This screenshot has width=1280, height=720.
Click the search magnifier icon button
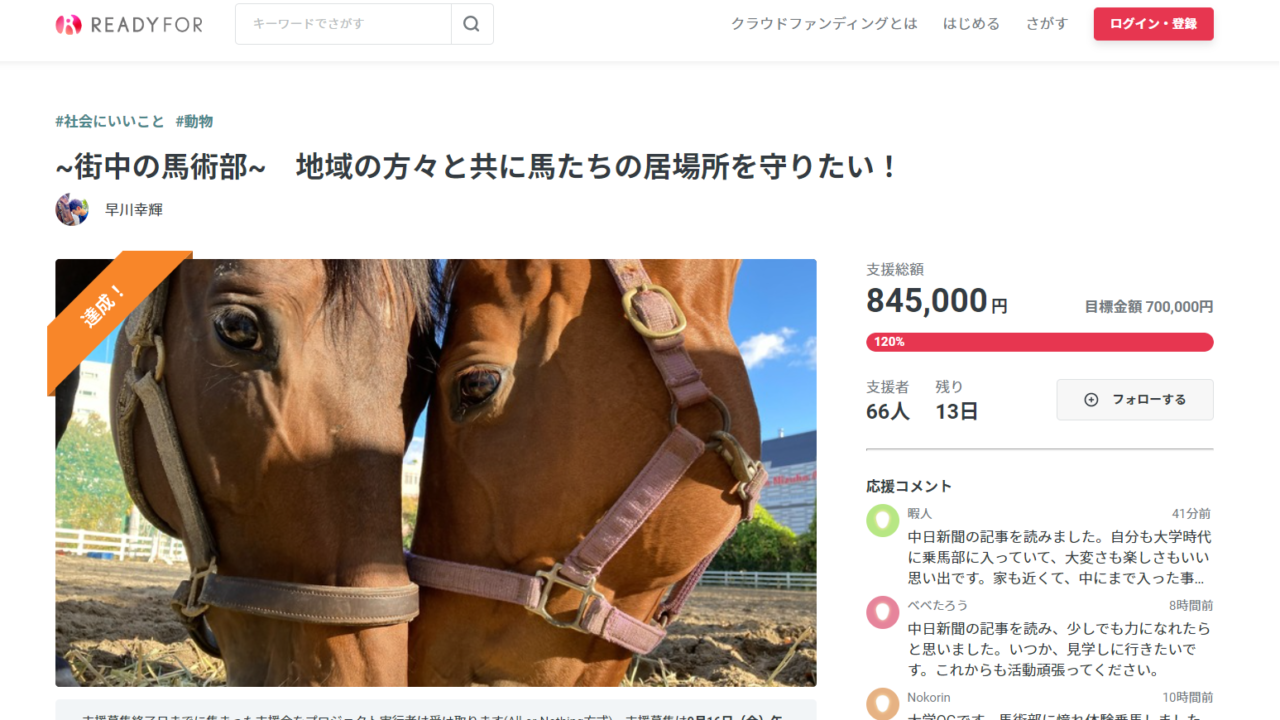(472, 24)
